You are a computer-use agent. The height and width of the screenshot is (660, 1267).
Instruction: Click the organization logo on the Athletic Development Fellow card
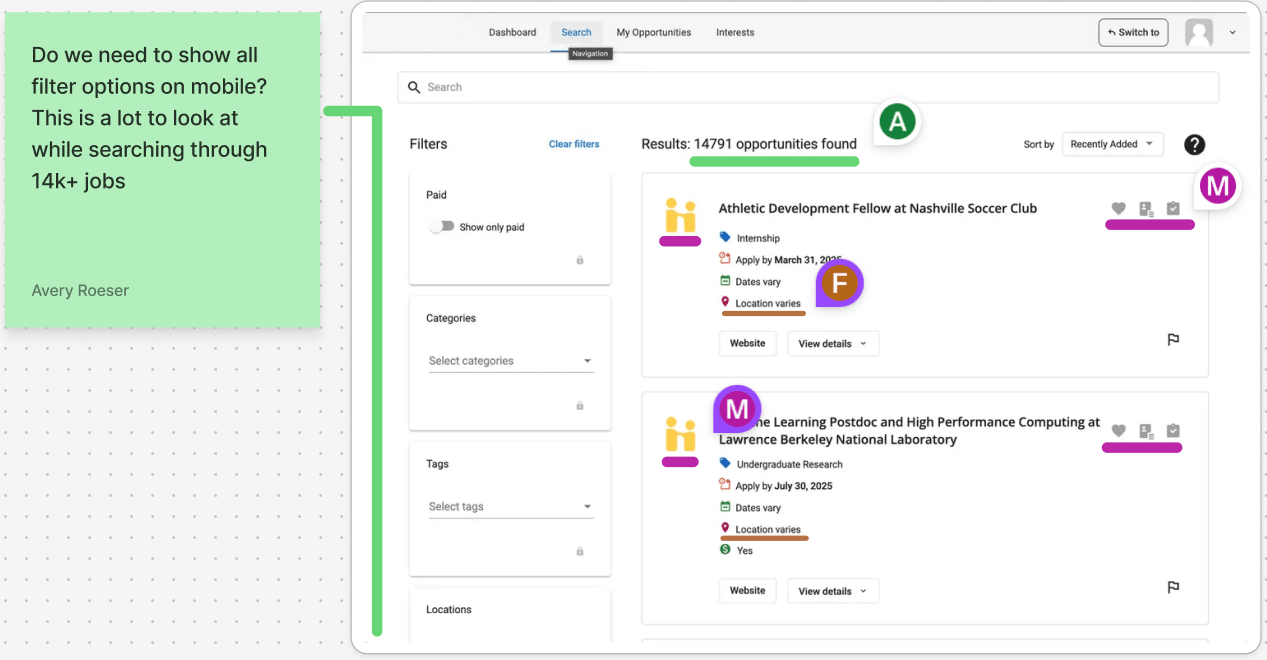pos(680,216)
